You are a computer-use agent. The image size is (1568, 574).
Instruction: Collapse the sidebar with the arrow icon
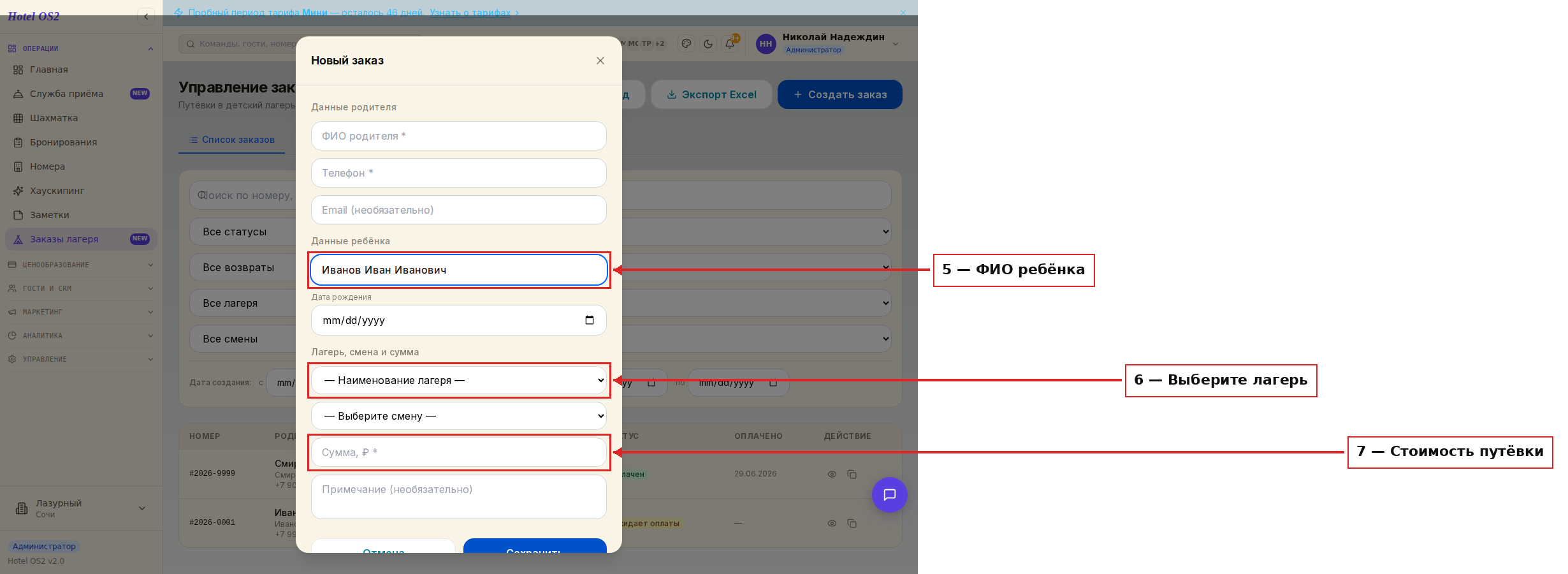(146, 17)
